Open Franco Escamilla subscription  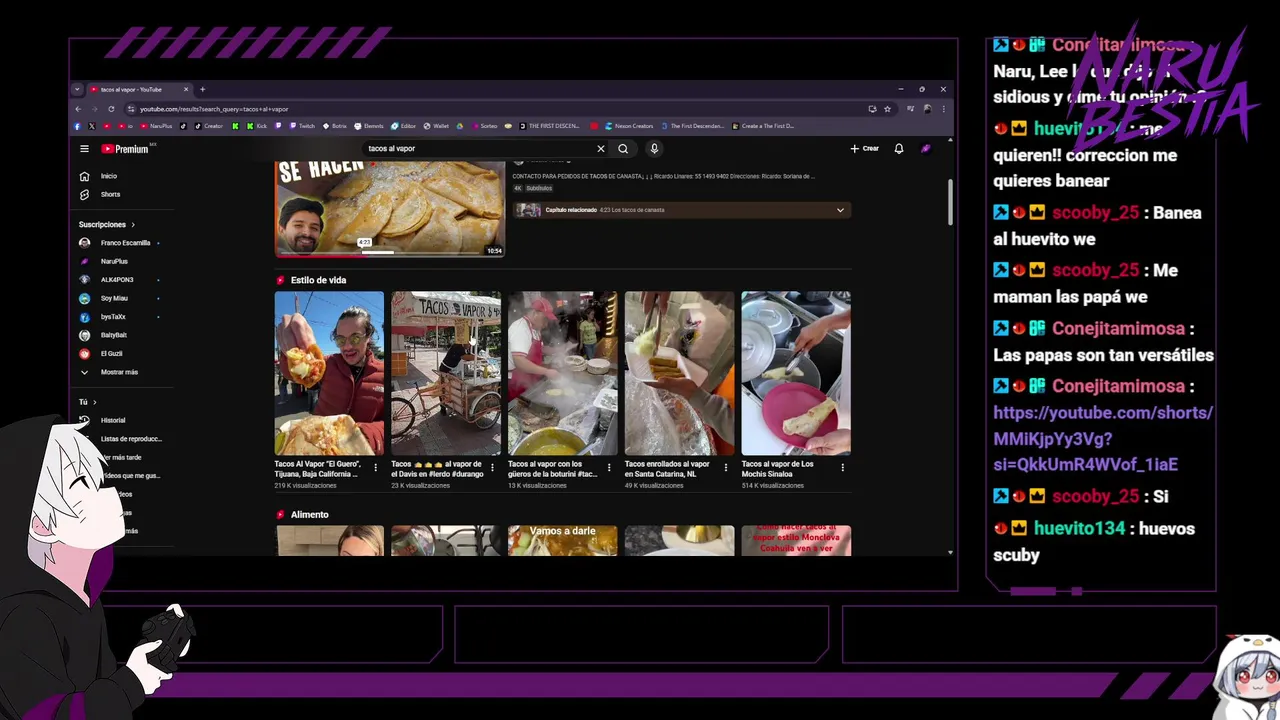click(119, 243)
